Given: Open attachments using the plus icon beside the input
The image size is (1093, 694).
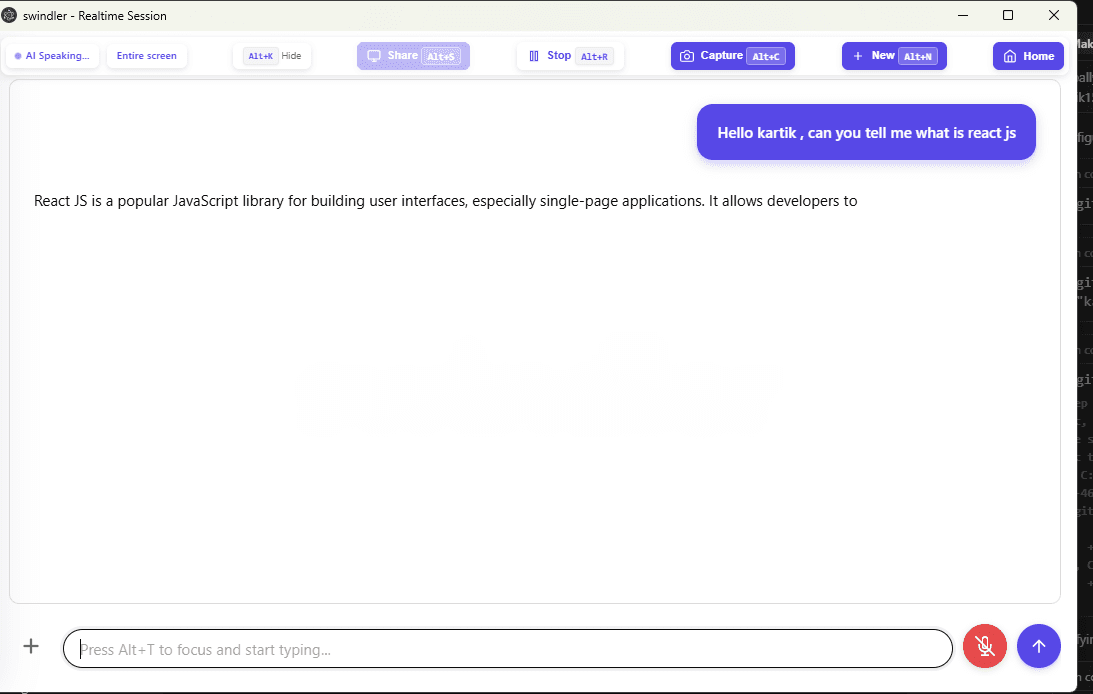Looking at the screenshot, I should tap(31, 646).
